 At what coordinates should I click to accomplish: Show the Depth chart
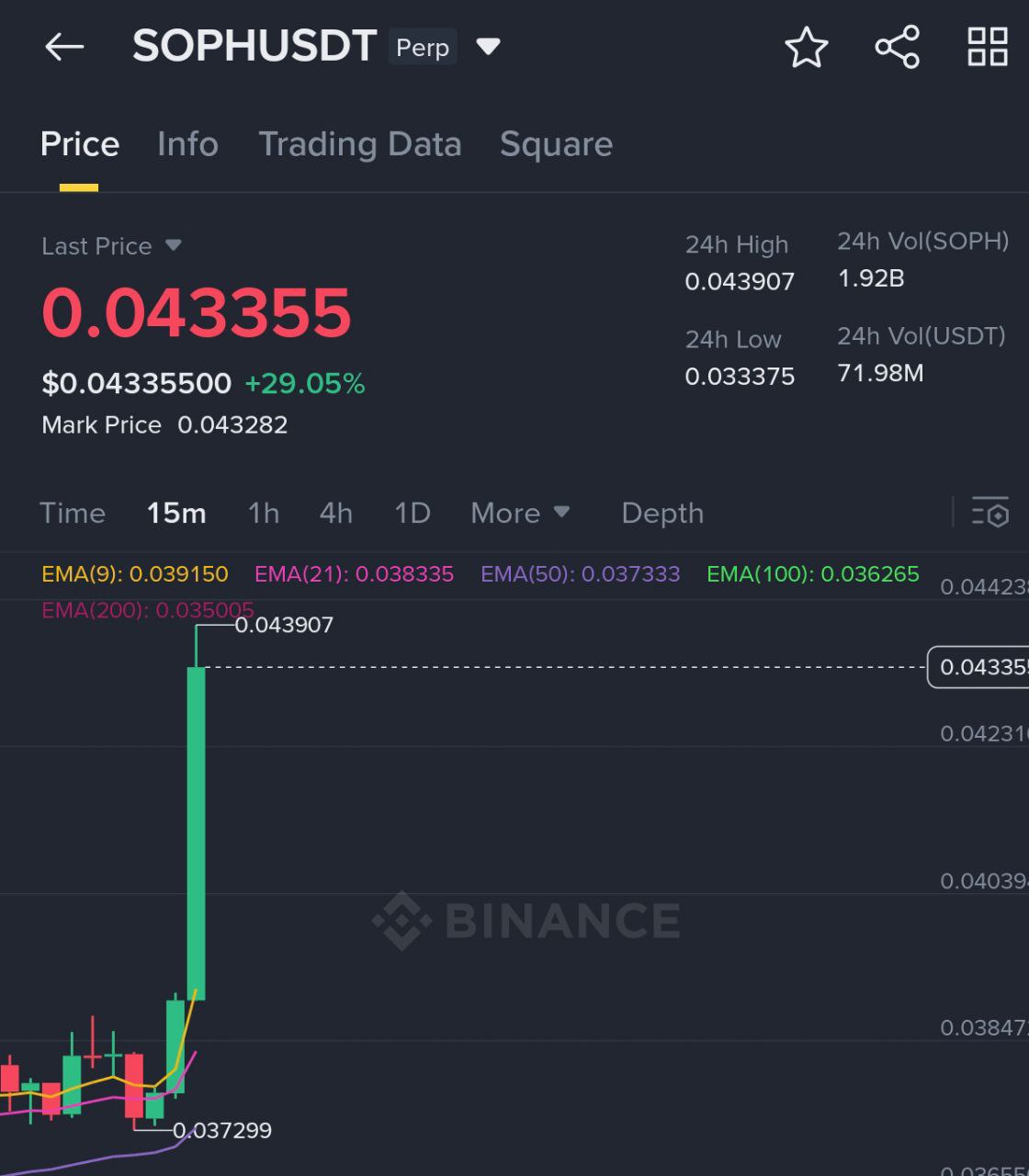tap(662, 513)
